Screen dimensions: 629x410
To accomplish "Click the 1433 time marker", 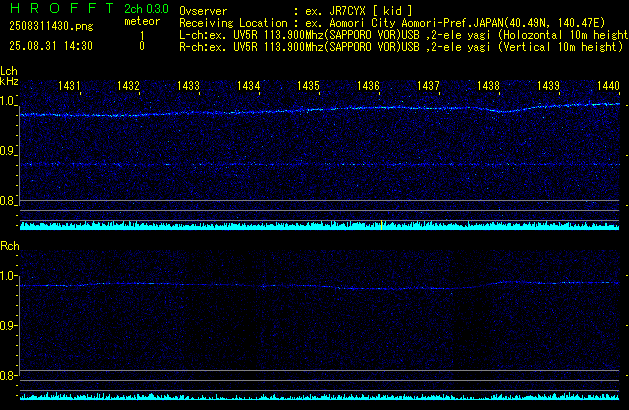I will (188, 86).
